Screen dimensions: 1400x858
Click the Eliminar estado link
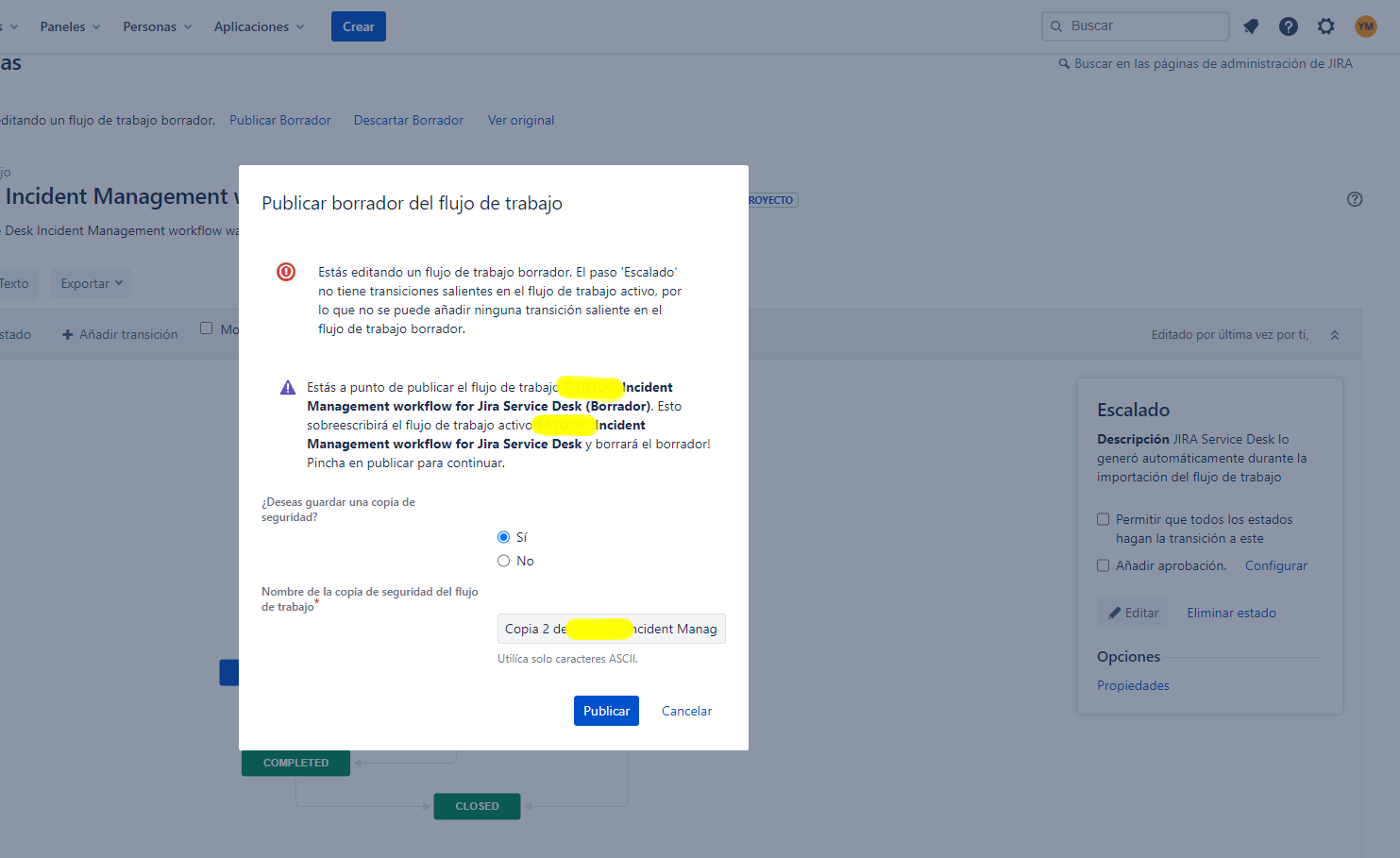1232,613
